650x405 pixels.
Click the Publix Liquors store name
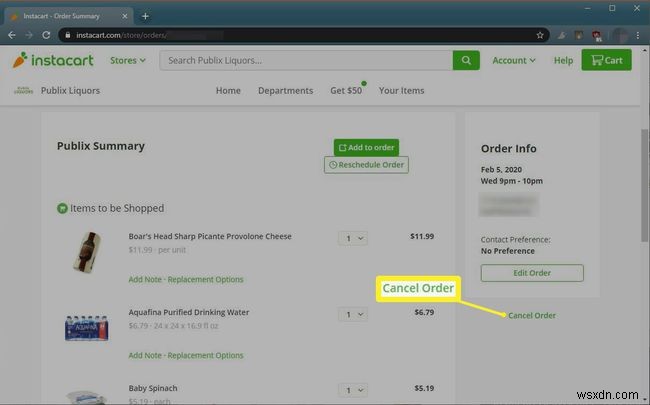70,90
